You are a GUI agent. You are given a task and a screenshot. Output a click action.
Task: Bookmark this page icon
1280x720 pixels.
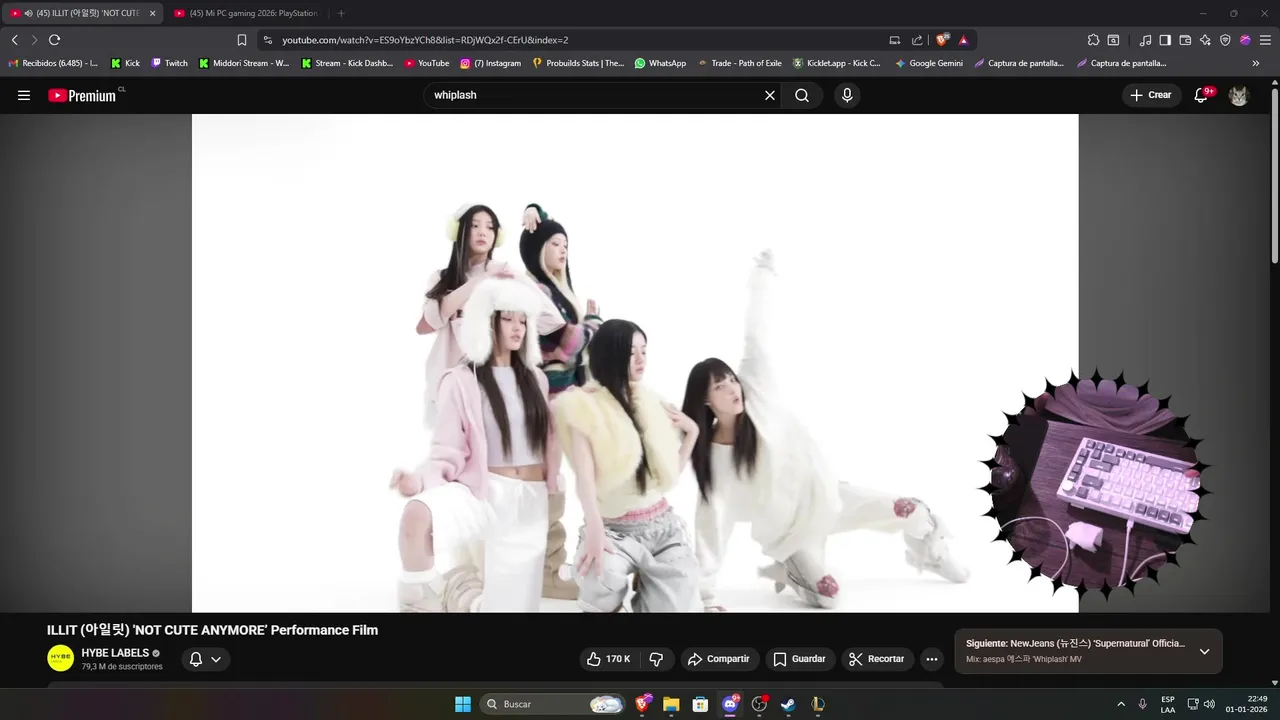(x=242, y=40)
